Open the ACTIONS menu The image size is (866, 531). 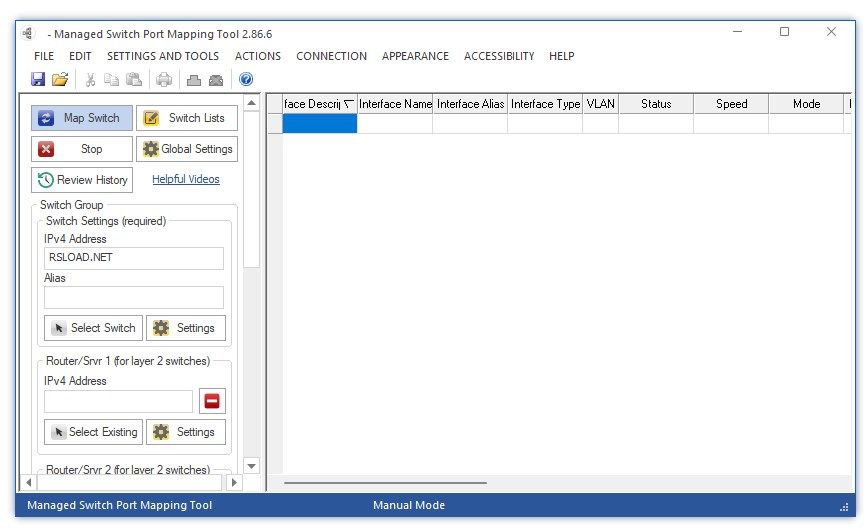coord(258,56)
